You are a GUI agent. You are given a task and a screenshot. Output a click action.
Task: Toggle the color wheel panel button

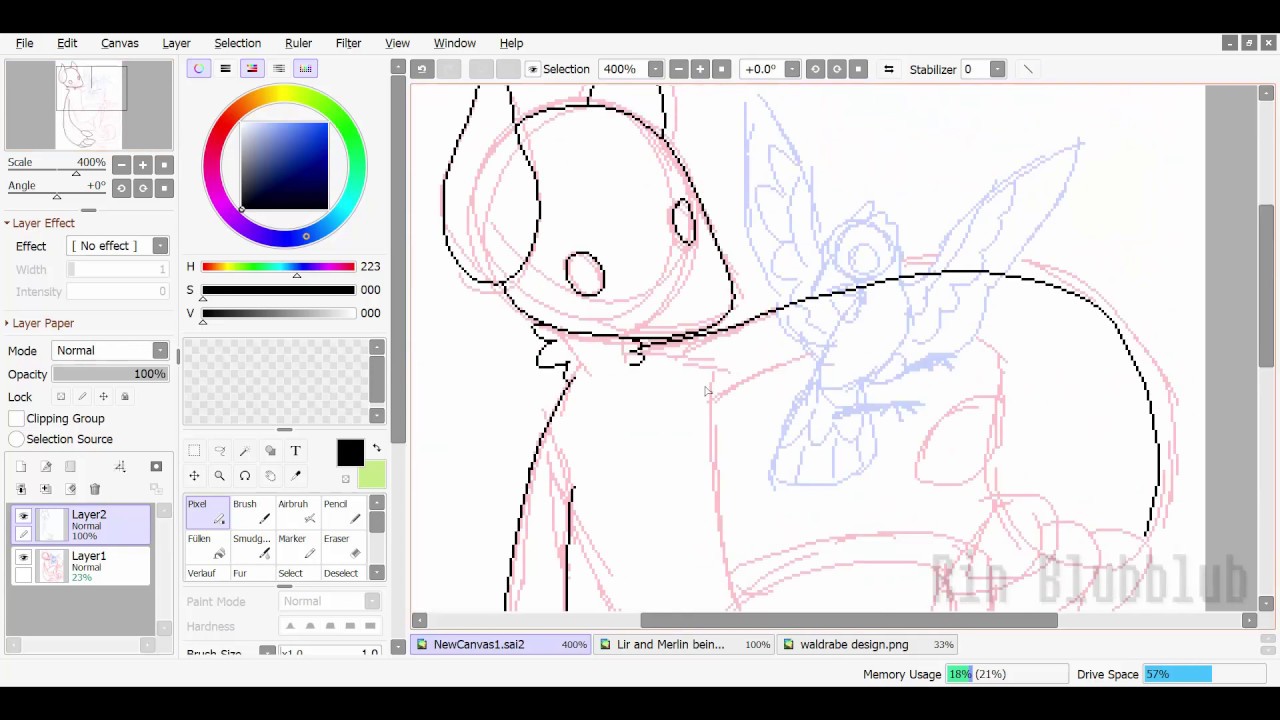click(198, 68)
